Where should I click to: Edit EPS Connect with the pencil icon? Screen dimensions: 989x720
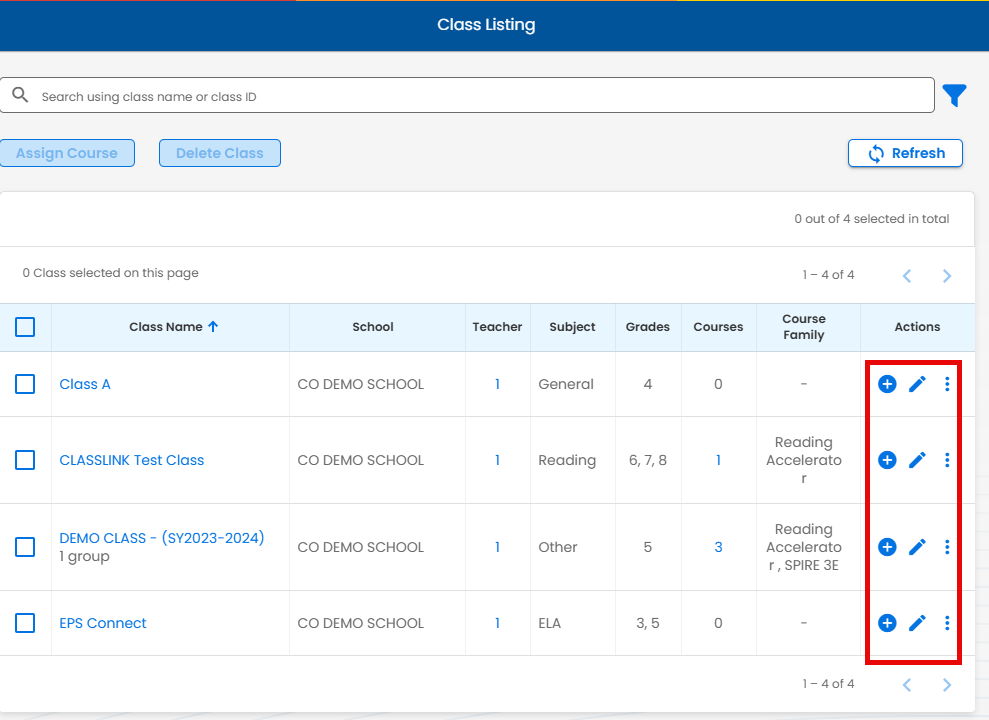coord(917,623)
